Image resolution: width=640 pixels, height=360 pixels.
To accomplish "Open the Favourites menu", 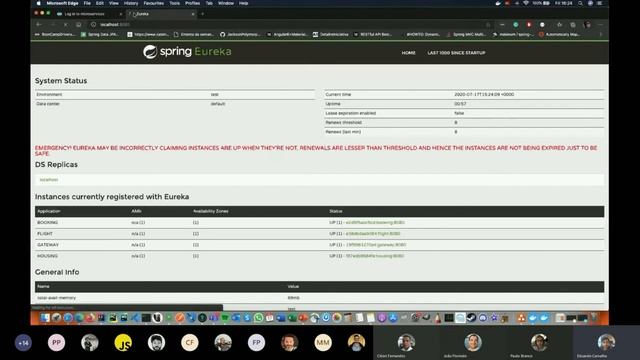I will 153,3.
